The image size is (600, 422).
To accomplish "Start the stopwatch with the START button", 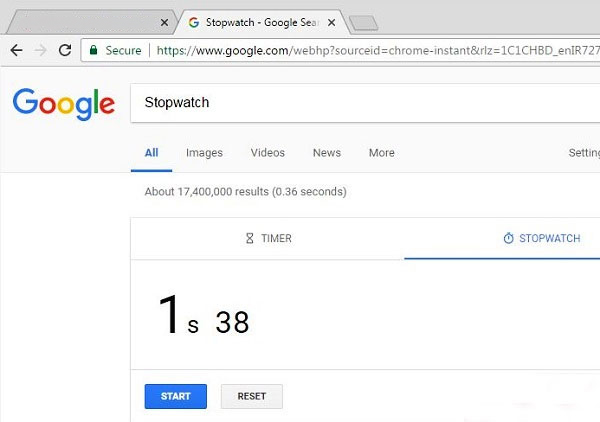I will (176, 396).
